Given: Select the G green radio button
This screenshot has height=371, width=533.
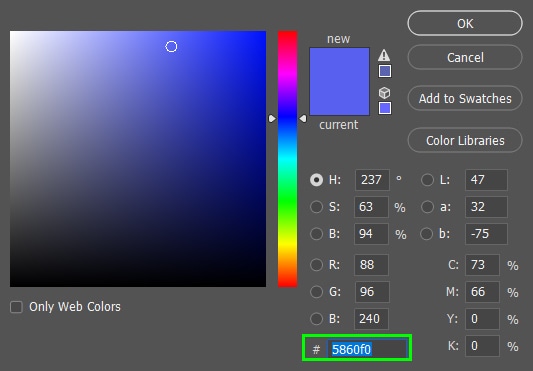Looking at the screenshot, I should tap(316, 292).
